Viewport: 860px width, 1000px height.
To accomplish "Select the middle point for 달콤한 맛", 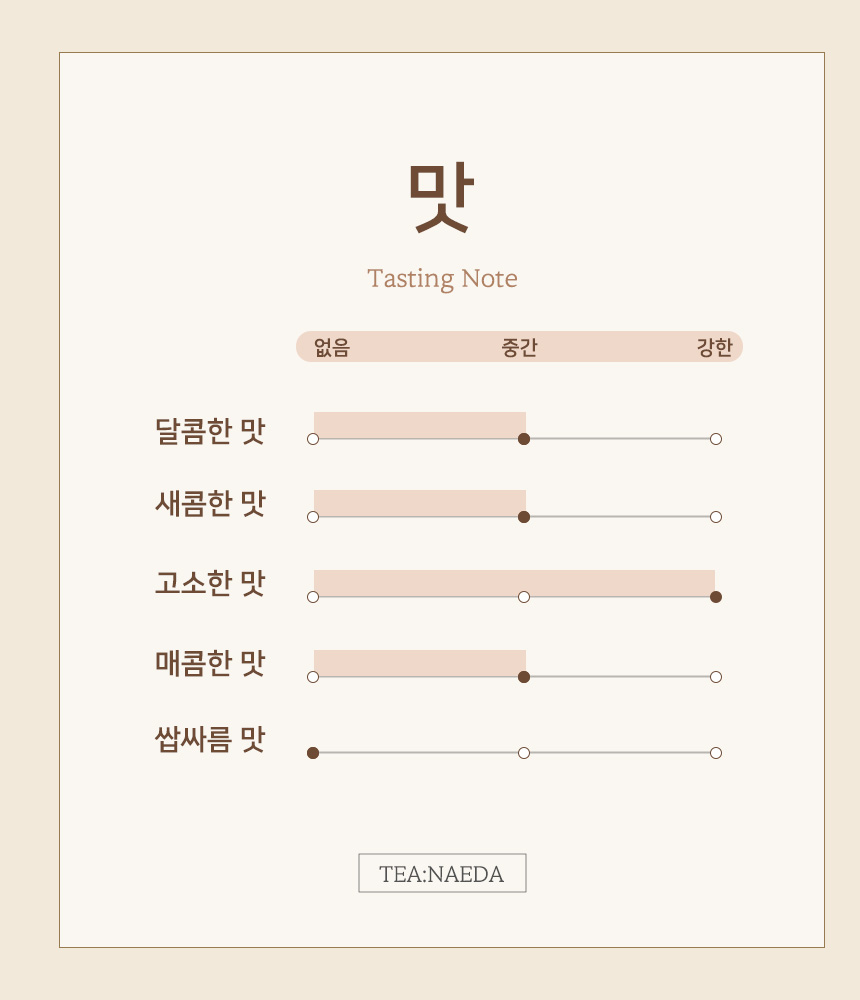I will [x=524, y=439].
